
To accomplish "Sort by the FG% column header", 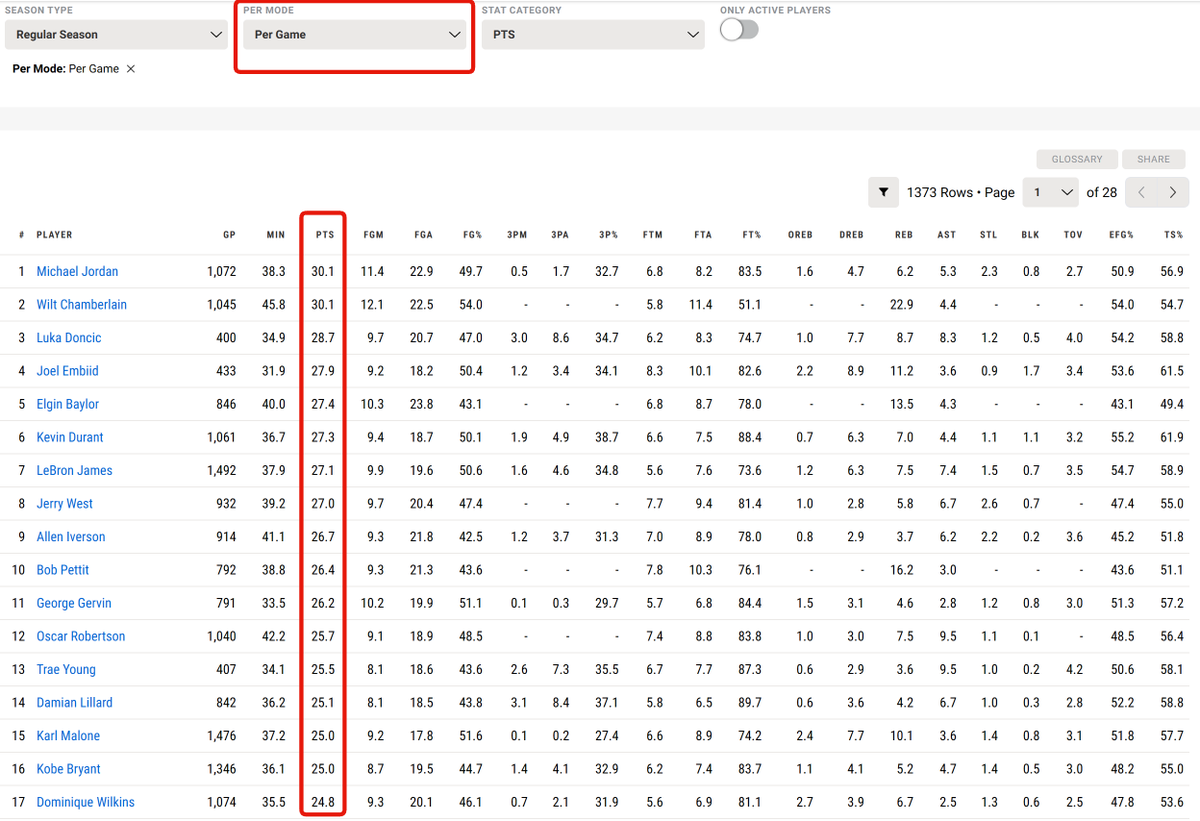I will 471,235.
